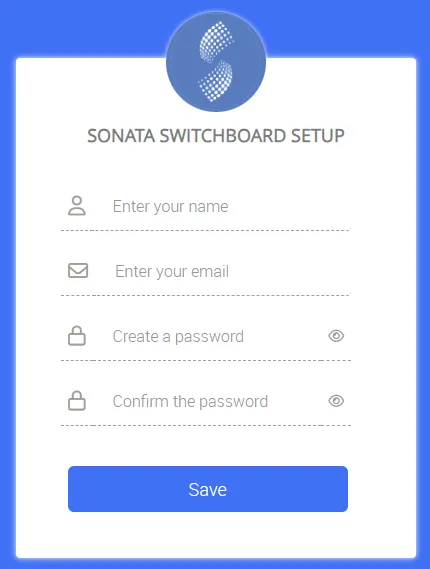
Task: Click the envelope icon beside email field
Action: [78, 271]
